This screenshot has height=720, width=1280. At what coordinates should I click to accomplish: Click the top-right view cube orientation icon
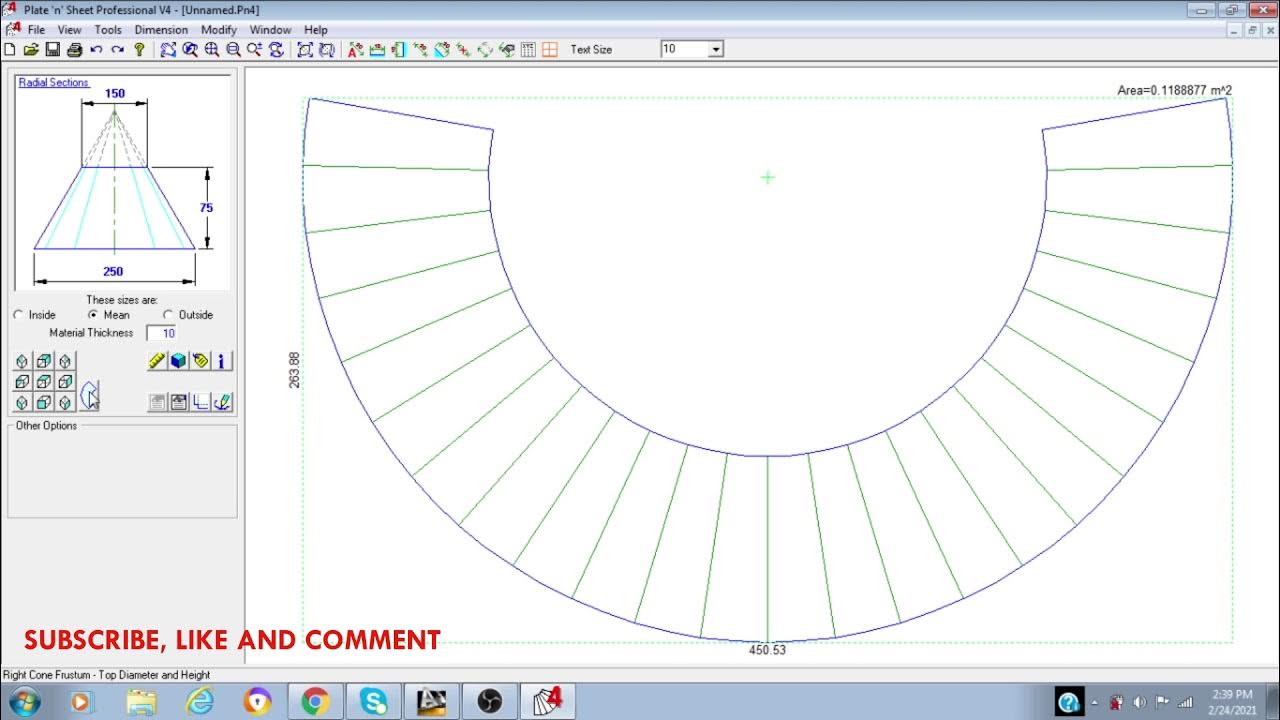point(65,361)
